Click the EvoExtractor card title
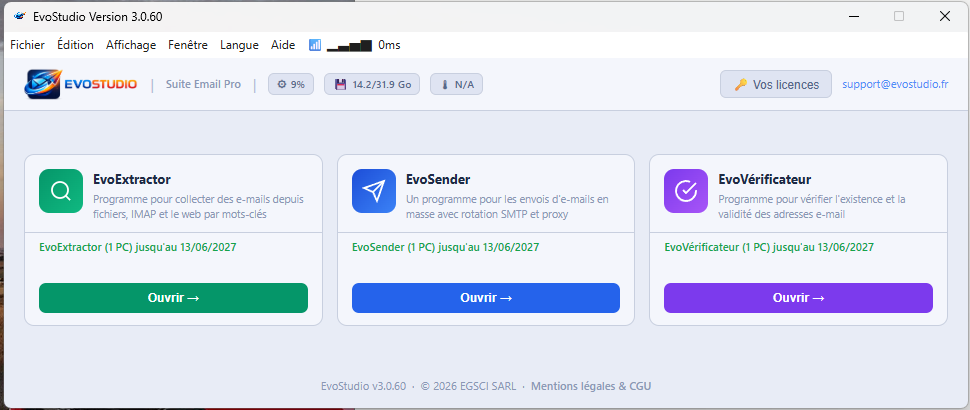Viewport: 970px width, 410px height. [x=132, y=180]
